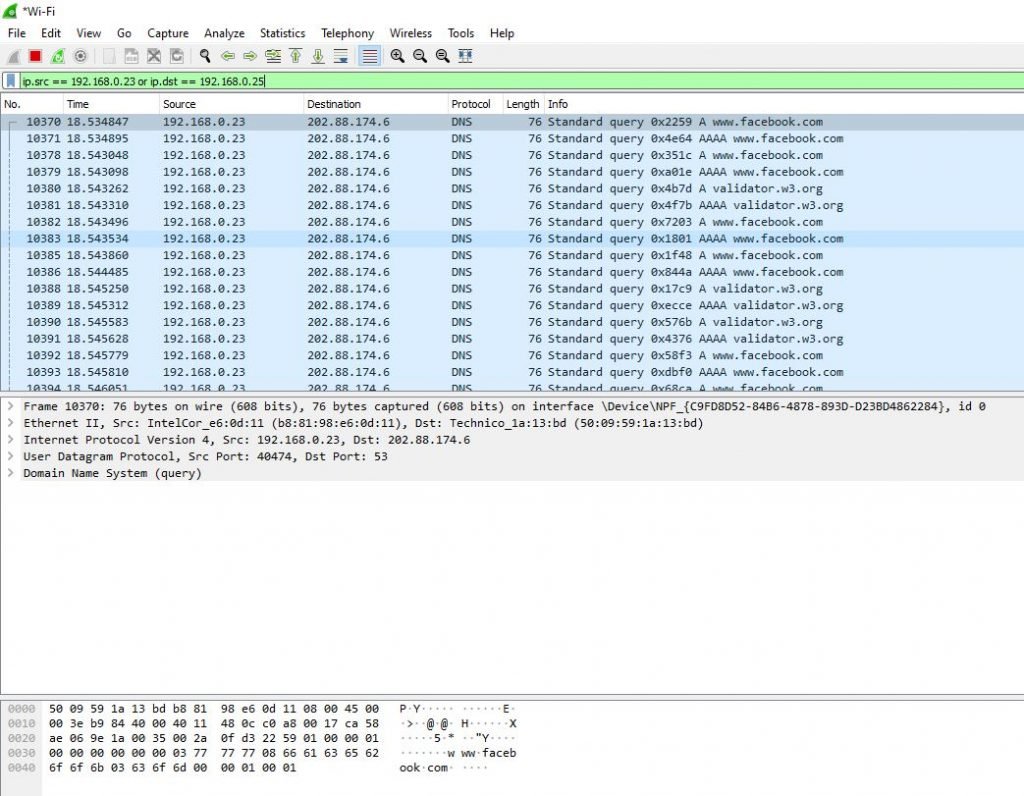Screen dimensions: 1024x796
Task: Open the Telephony menu
Action: [347, 33]
